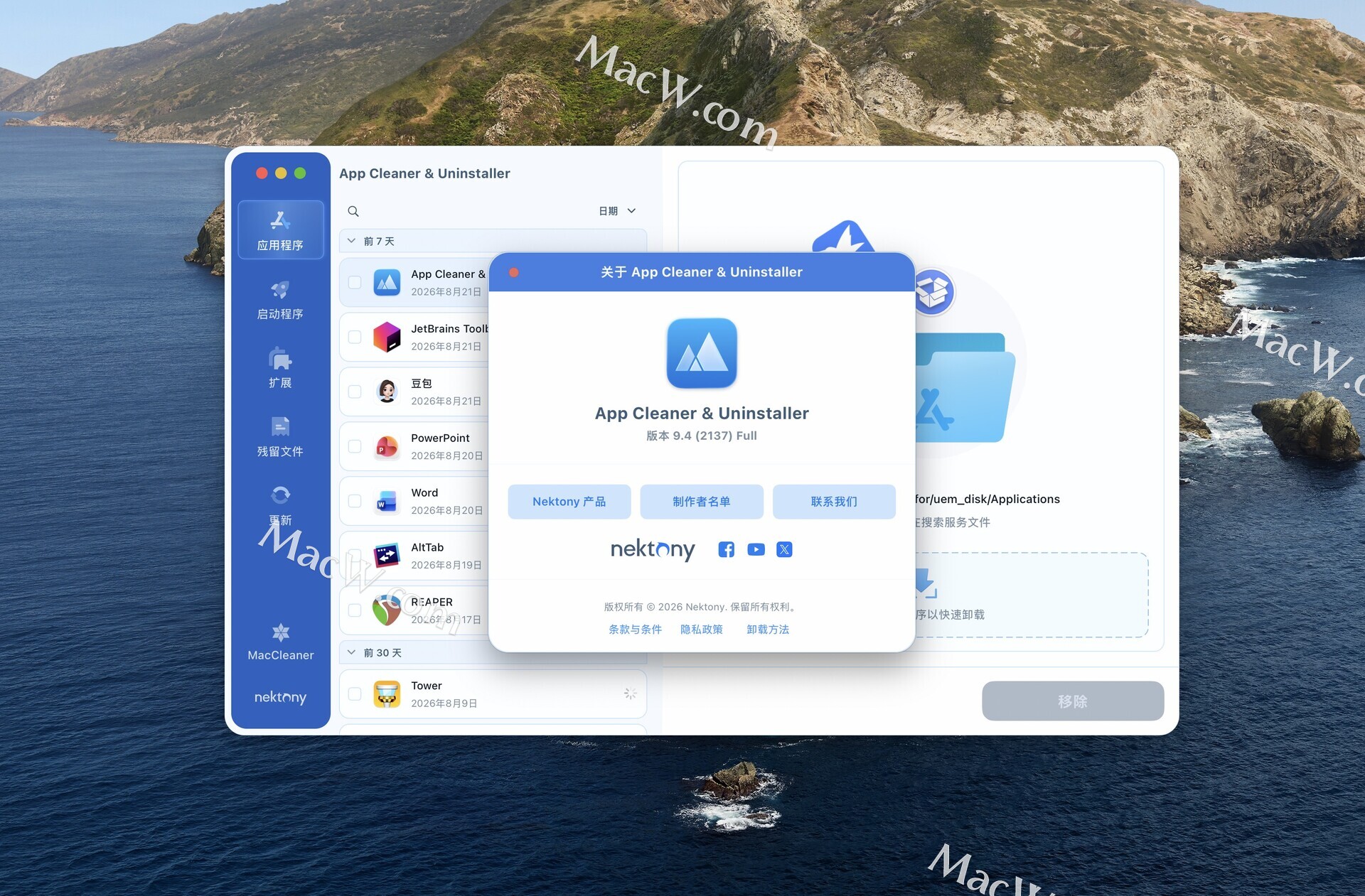Open the MacCleaner sidebar item
This screenshot has height=896, width=1365.
point(280,642)
